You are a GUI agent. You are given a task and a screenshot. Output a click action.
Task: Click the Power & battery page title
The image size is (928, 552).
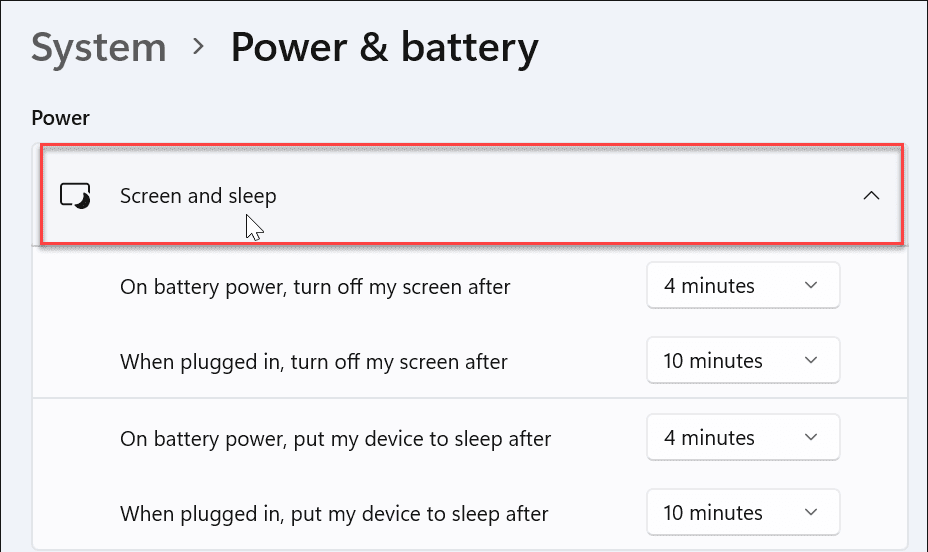pyautogui.click(x=385, y=47)
